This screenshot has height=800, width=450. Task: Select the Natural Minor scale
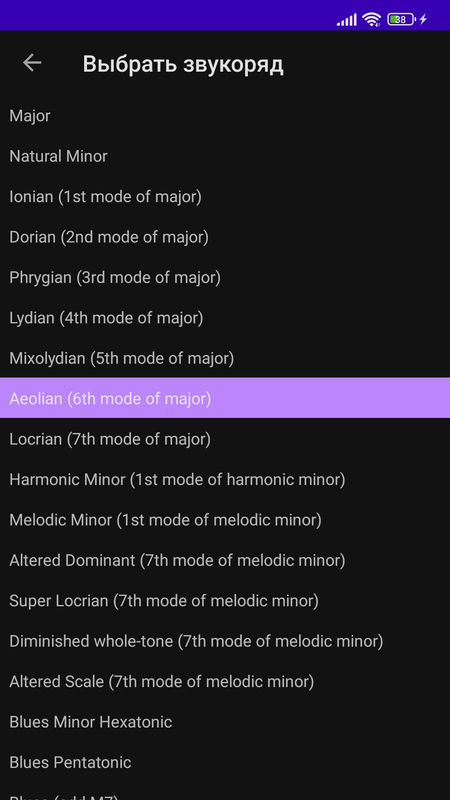coord(225,156)
